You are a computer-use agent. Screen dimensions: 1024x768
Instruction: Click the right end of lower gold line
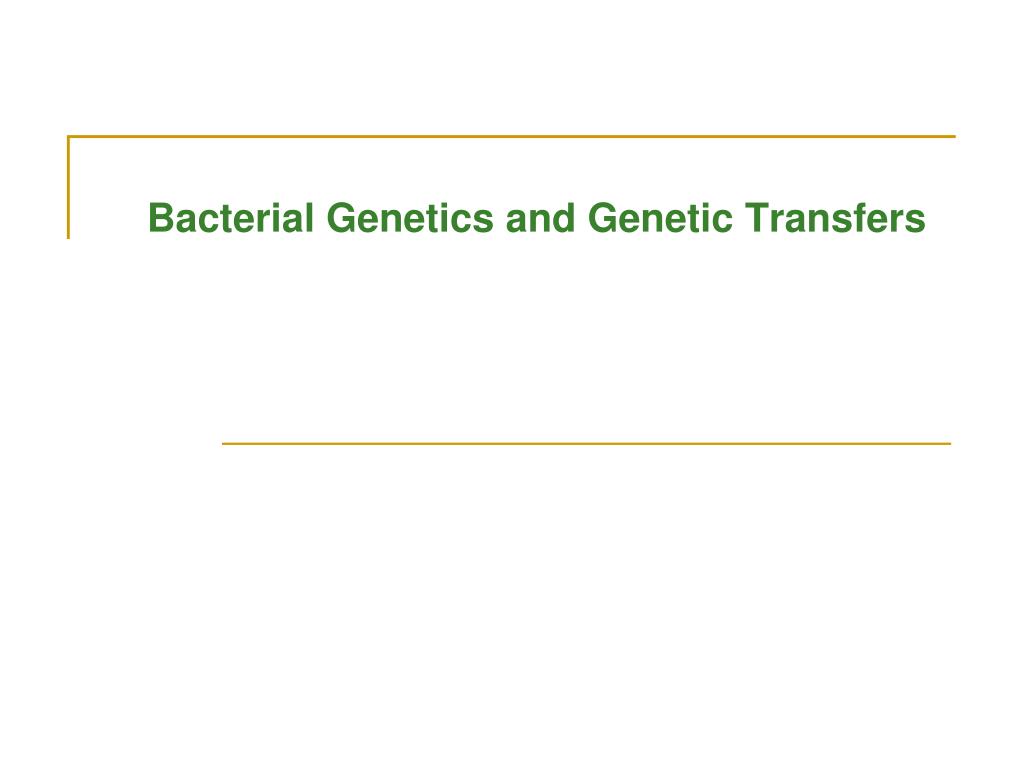point(948,443)
